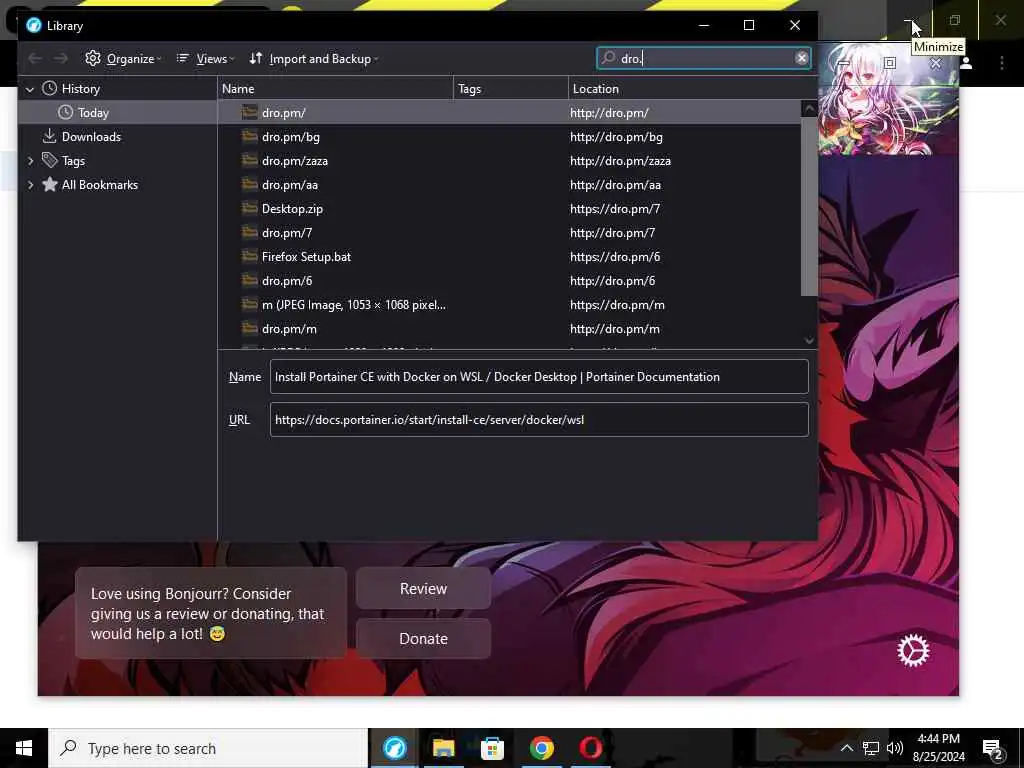Screen dimensions: 1024x768
Task: Maximize the Library window
Action: click(x=749, y=25)
